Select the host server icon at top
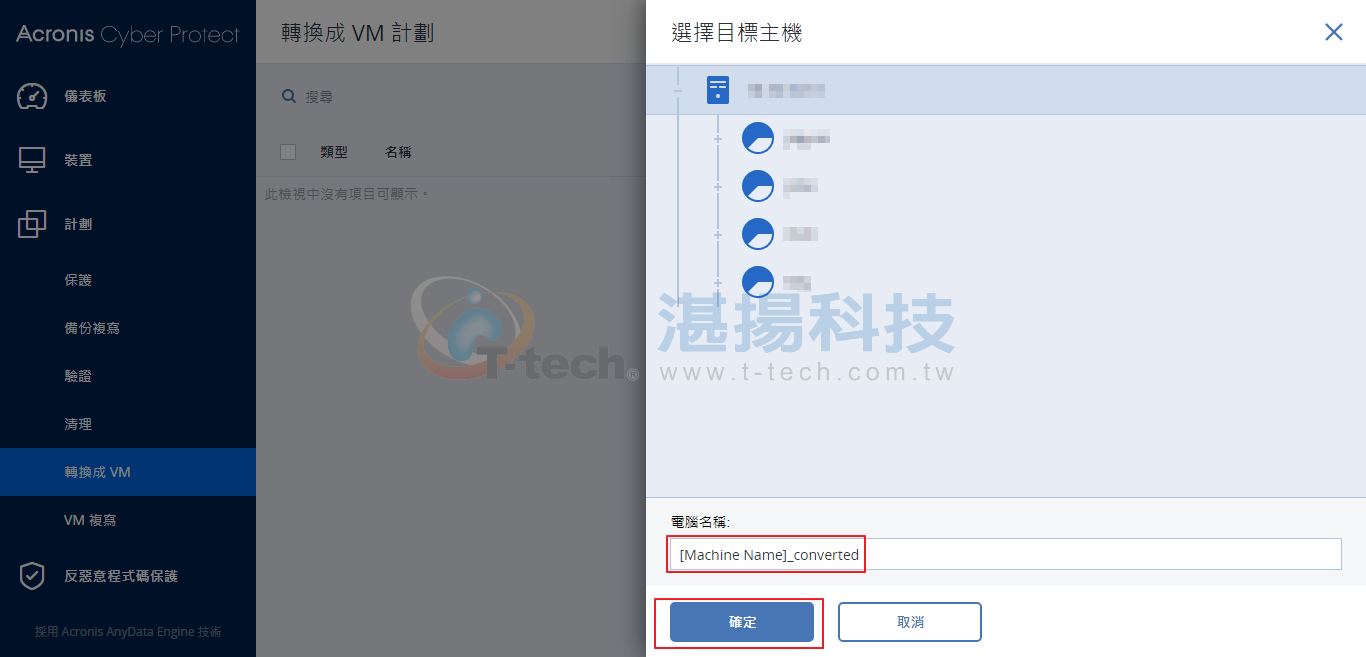 [x=718, y=90]
